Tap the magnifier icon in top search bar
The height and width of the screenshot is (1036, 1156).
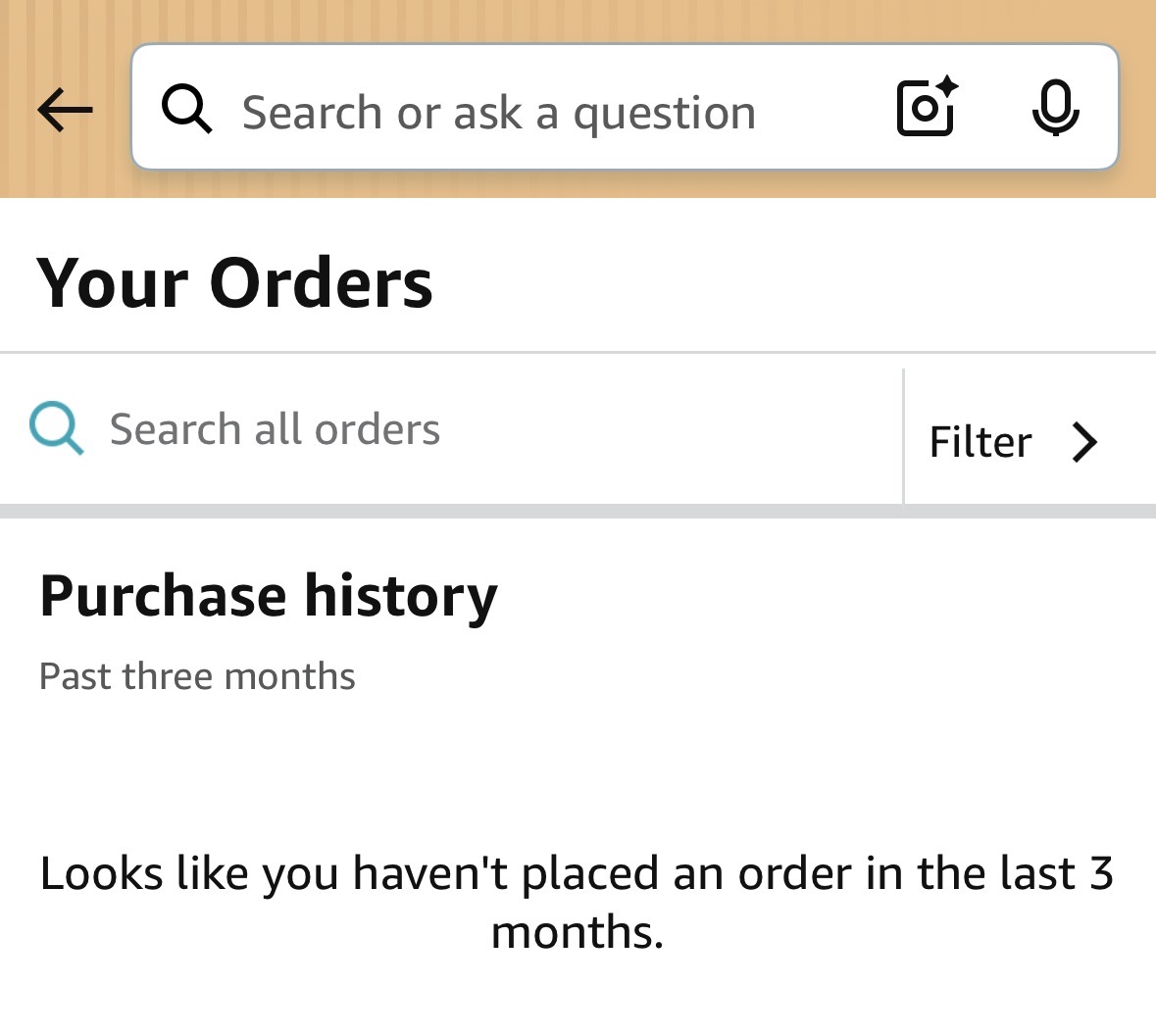186,109
